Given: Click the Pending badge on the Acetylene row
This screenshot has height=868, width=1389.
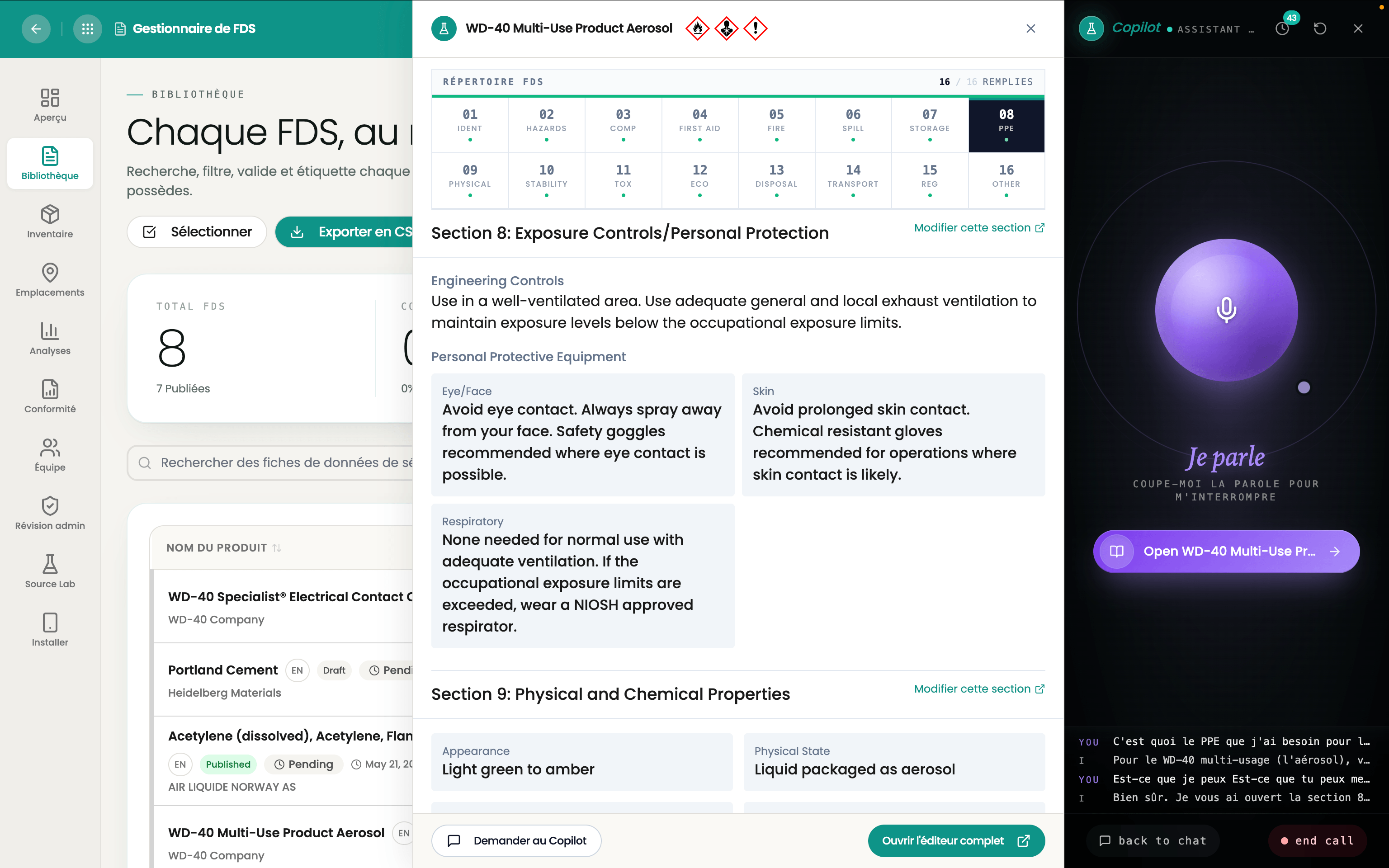Looking at the screenshot, I should (x=304, y=764).
